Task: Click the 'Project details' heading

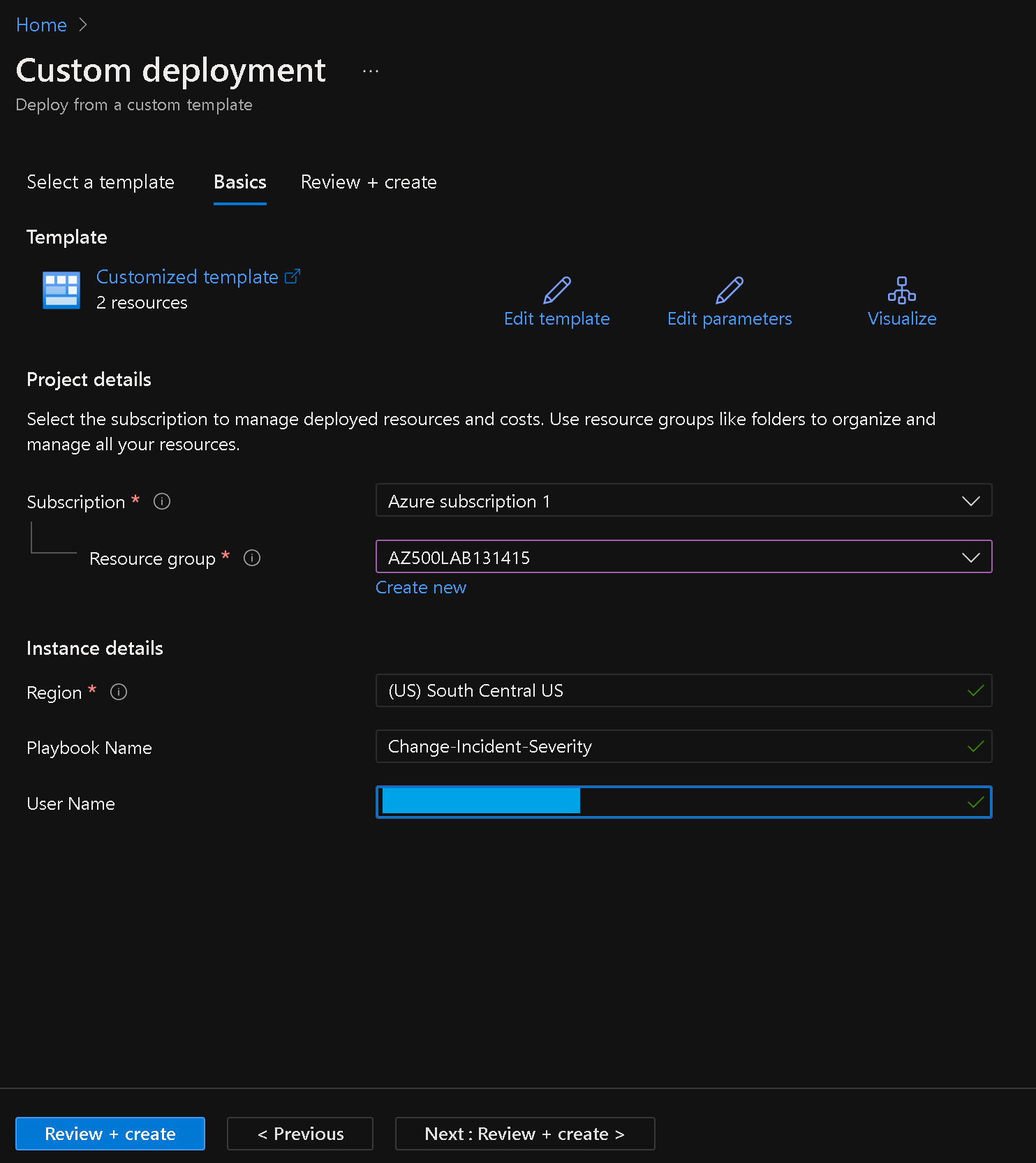Action: [89, 380]
